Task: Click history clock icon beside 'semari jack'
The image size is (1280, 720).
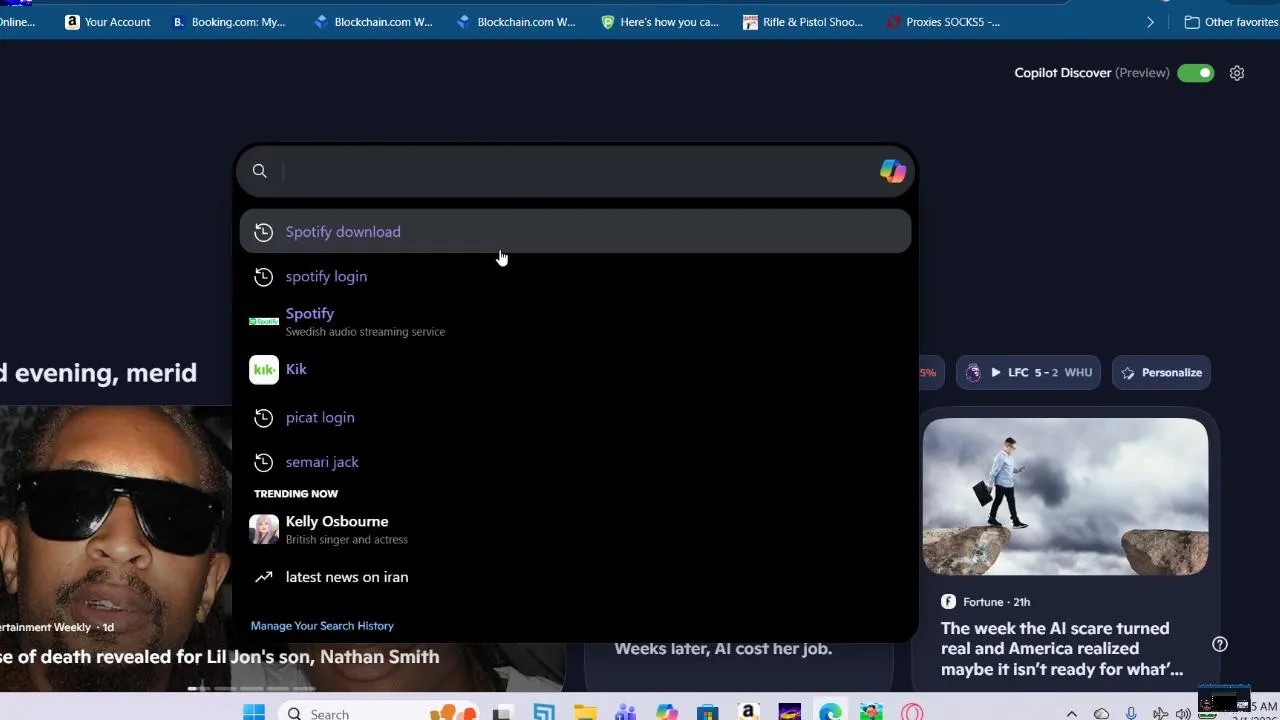Action: click(x=263, y=462)
